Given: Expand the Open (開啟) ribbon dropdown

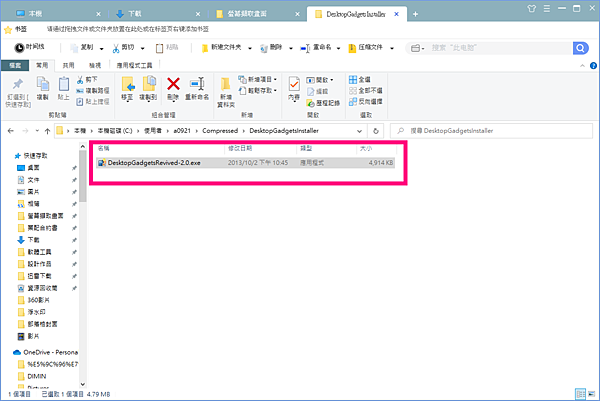Looking at the screenshot, I should click(331, 80).
